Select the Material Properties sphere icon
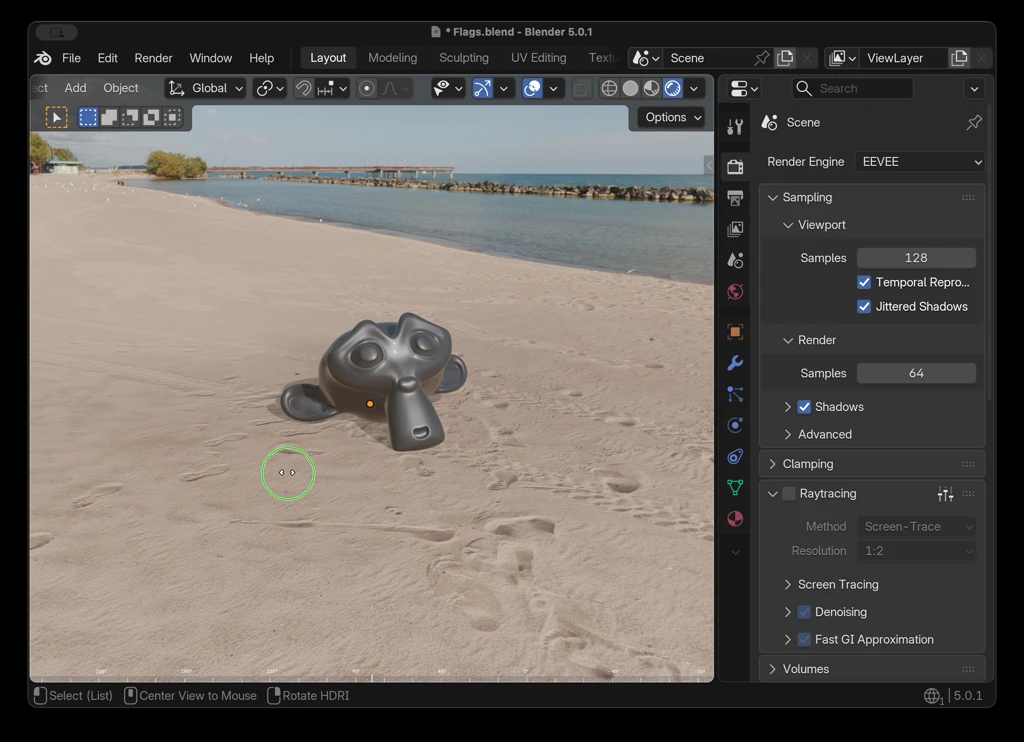Screen dimensions: 1024x742 735,519
